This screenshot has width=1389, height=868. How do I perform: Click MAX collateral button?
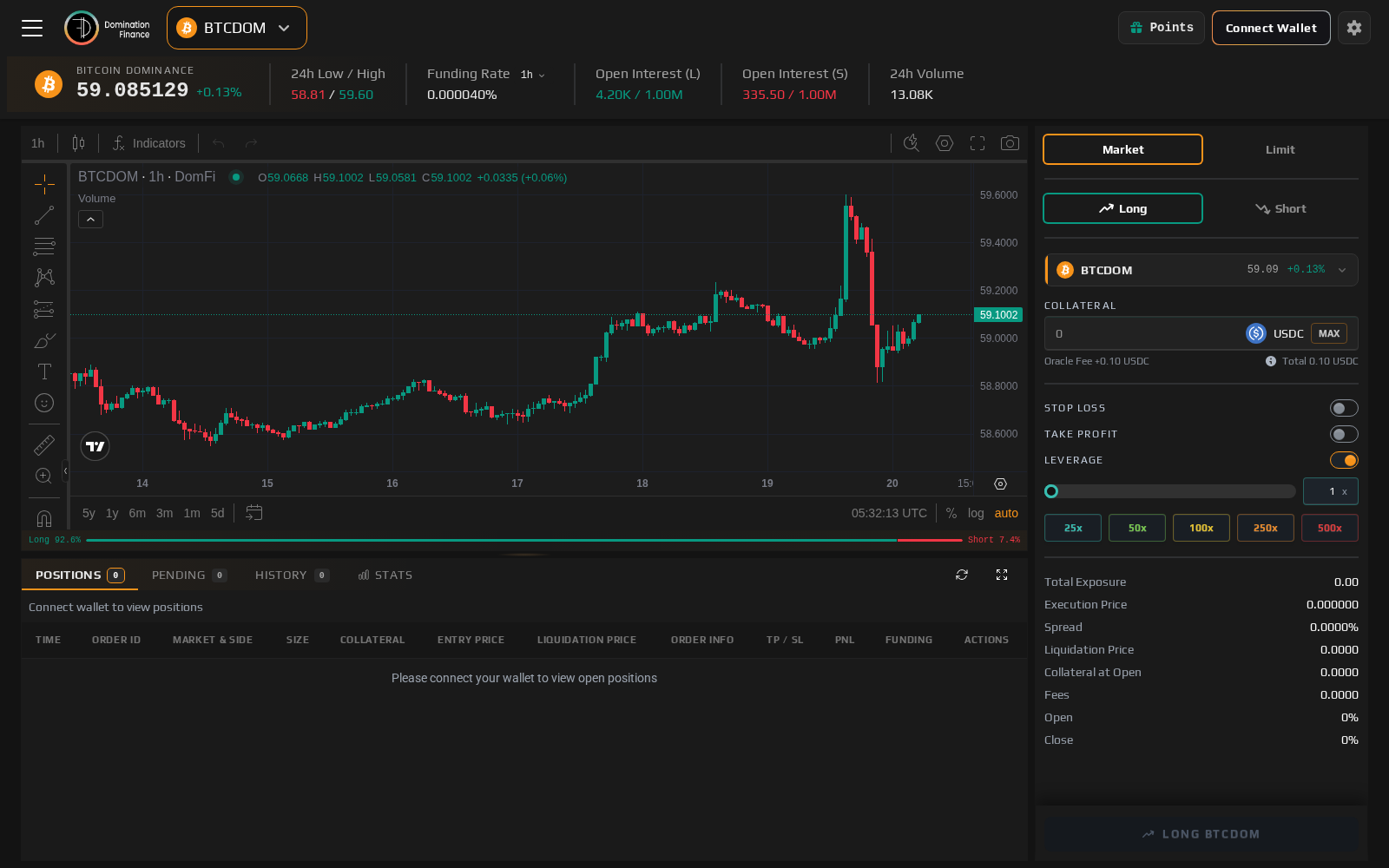[1329, 333]
